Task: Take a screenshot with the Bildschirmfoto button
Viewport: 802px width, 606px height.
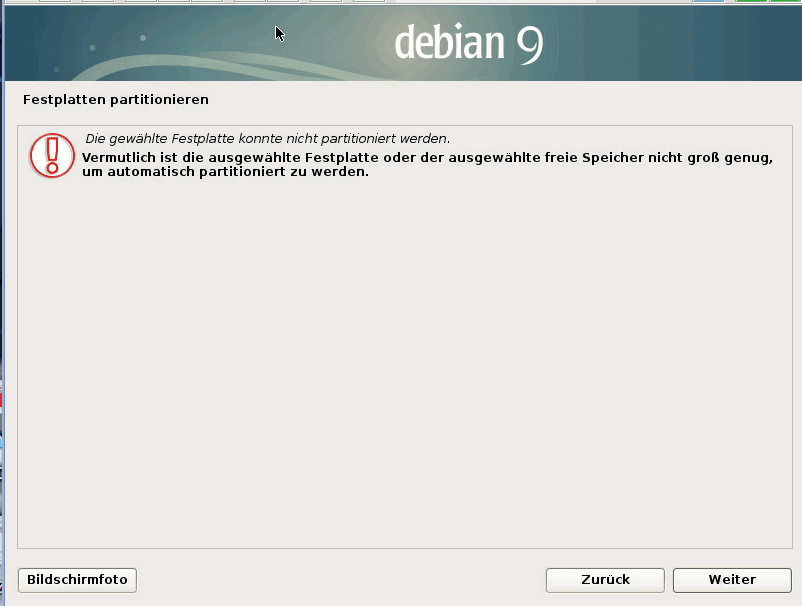Action: pos(77,580)
